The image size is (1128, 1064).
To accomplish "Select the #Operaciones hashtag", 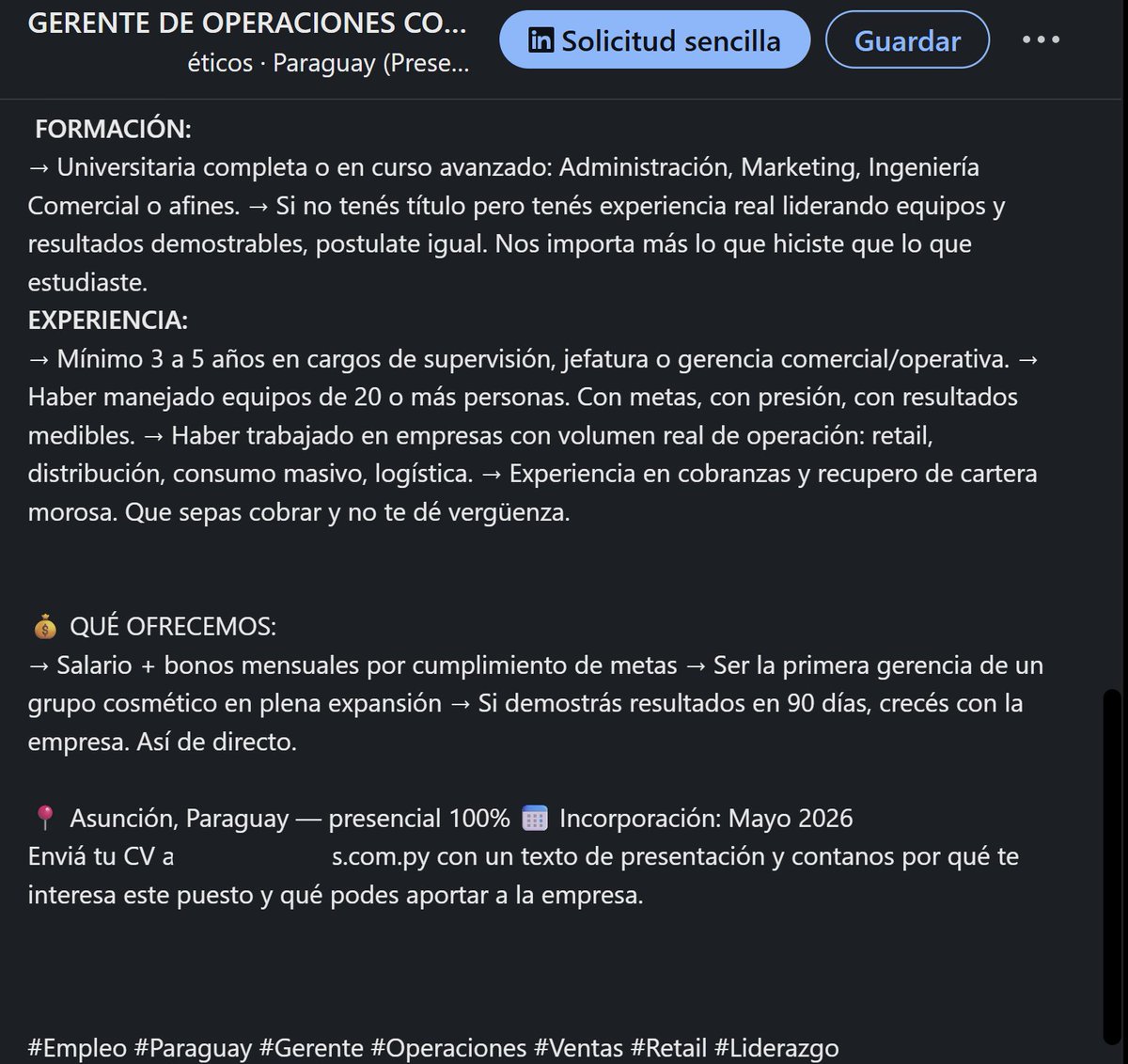I will pyautogui.click(x=448, y=1047).
